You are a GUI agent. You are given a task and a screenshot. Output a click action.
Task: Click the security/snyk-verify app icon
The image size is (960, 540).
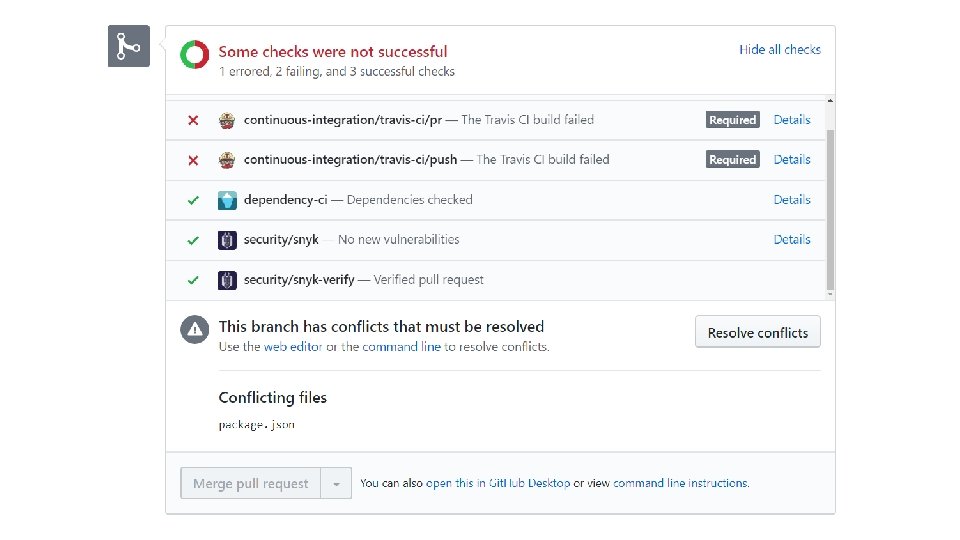pos(227,280)
